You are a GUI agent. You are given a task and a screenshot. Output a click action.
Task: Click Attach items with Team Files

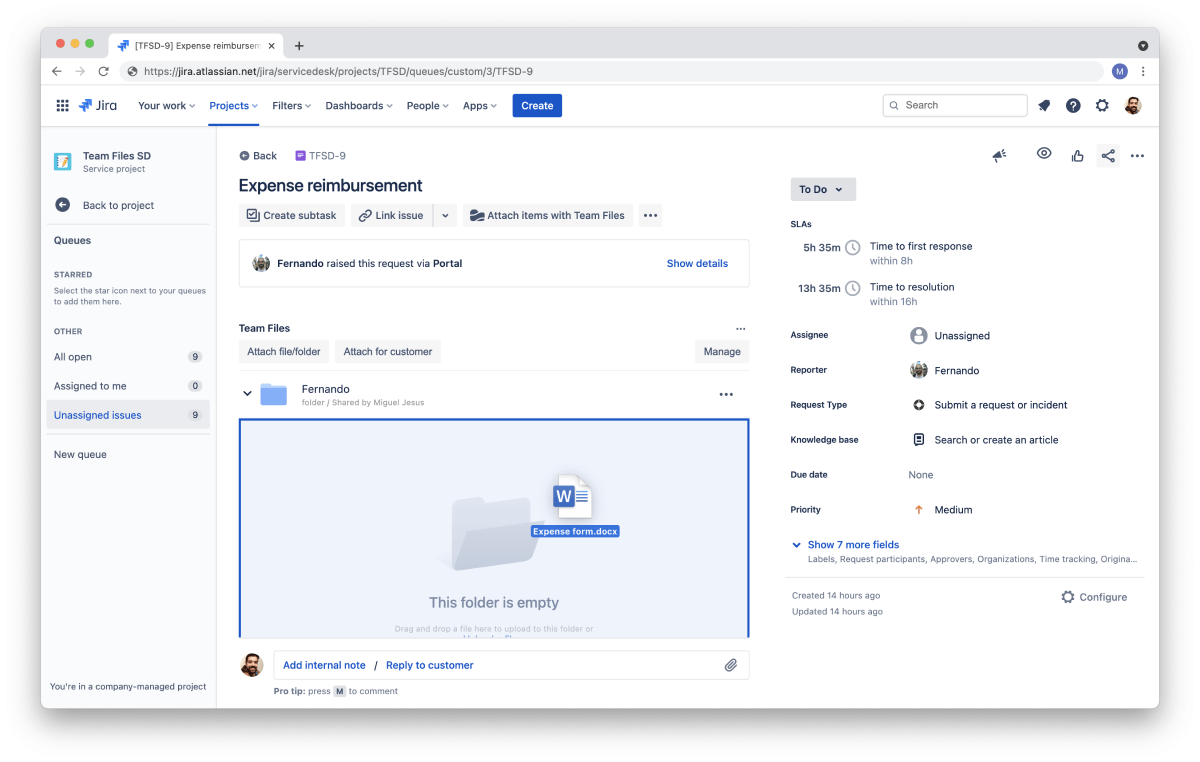[548, 215]
